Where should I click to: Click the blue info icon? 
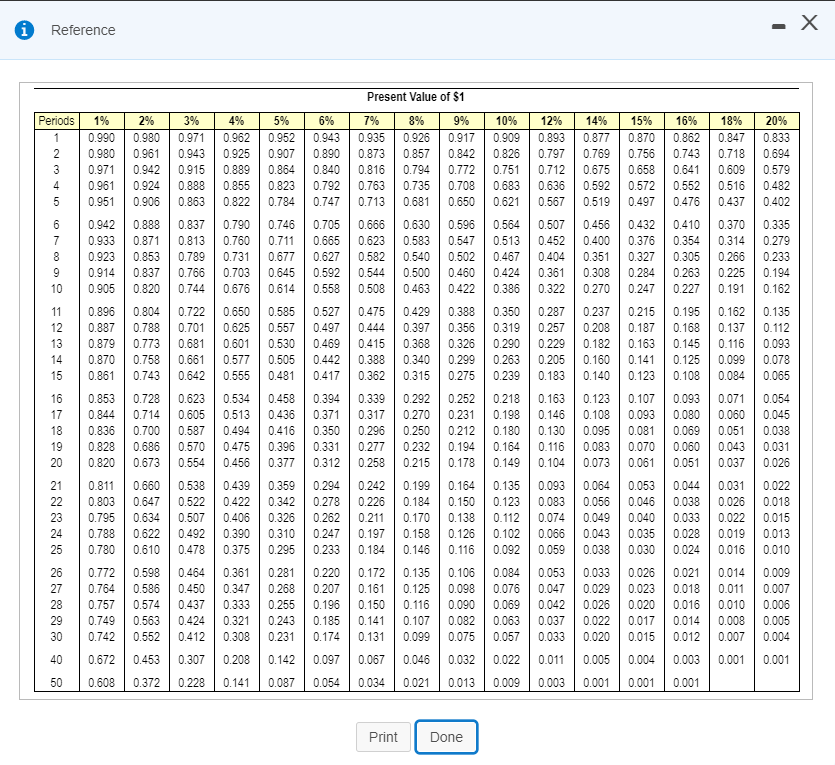24,30
